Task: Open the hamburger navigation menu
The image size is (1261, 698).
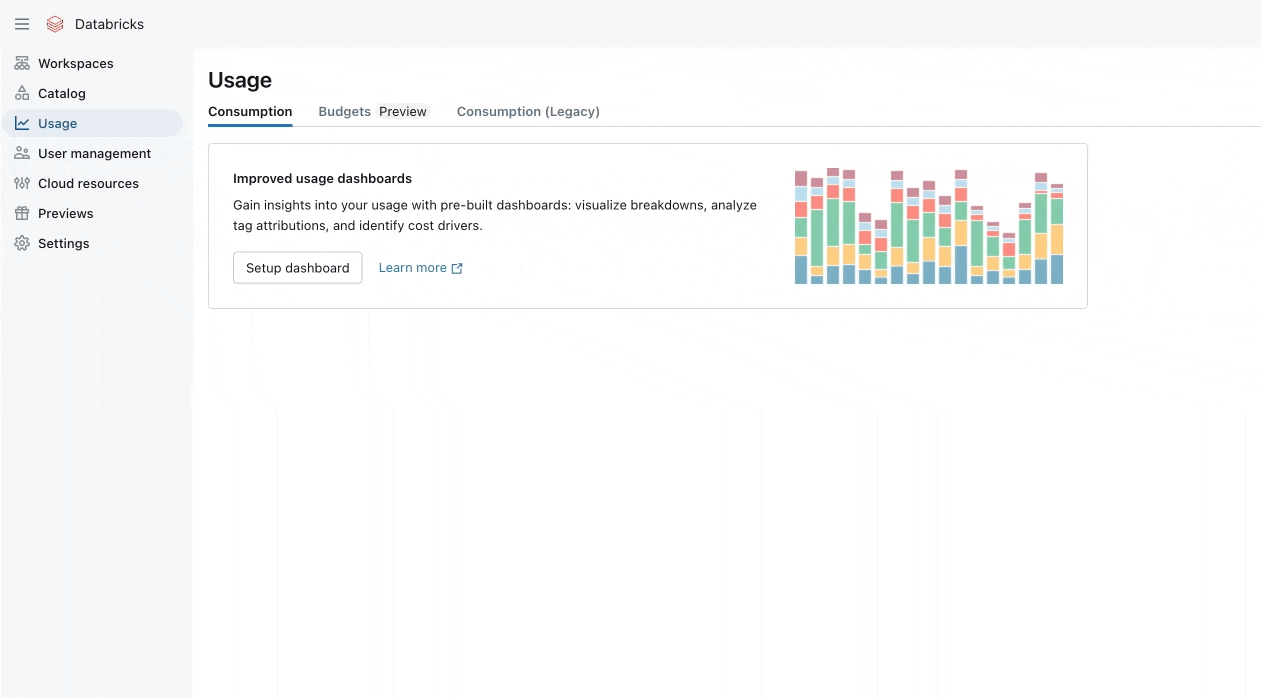Action: pos(22,24)
